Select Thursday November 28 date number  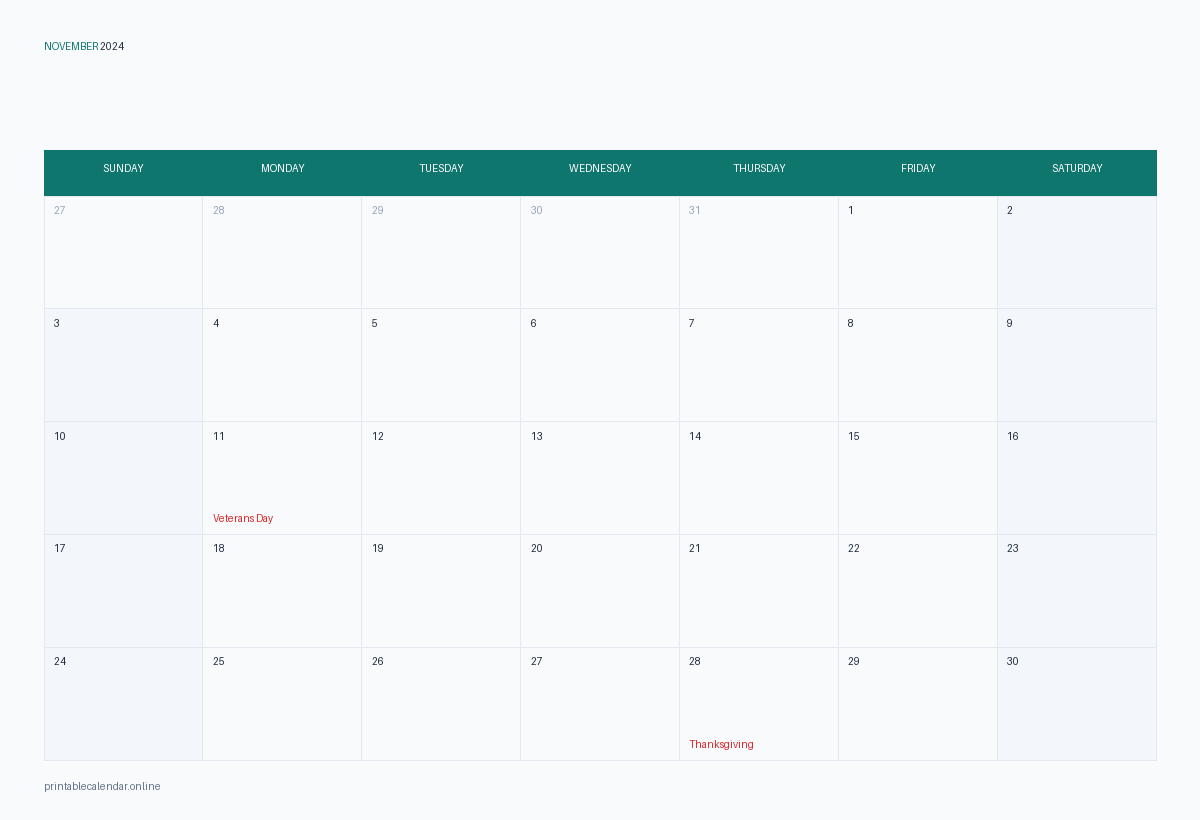[695, 662]
